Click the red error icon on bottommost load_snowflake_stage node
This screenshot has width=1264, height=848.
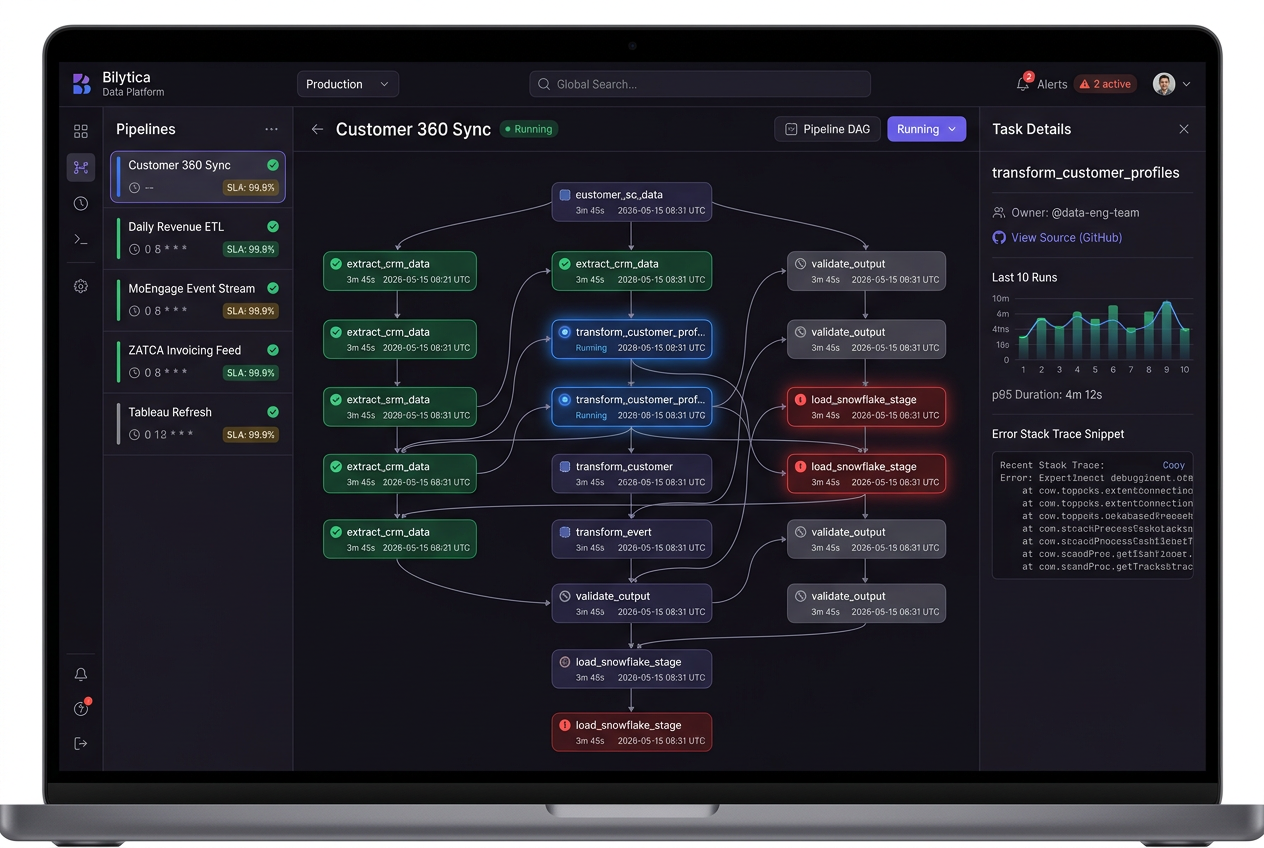[565, 725]
